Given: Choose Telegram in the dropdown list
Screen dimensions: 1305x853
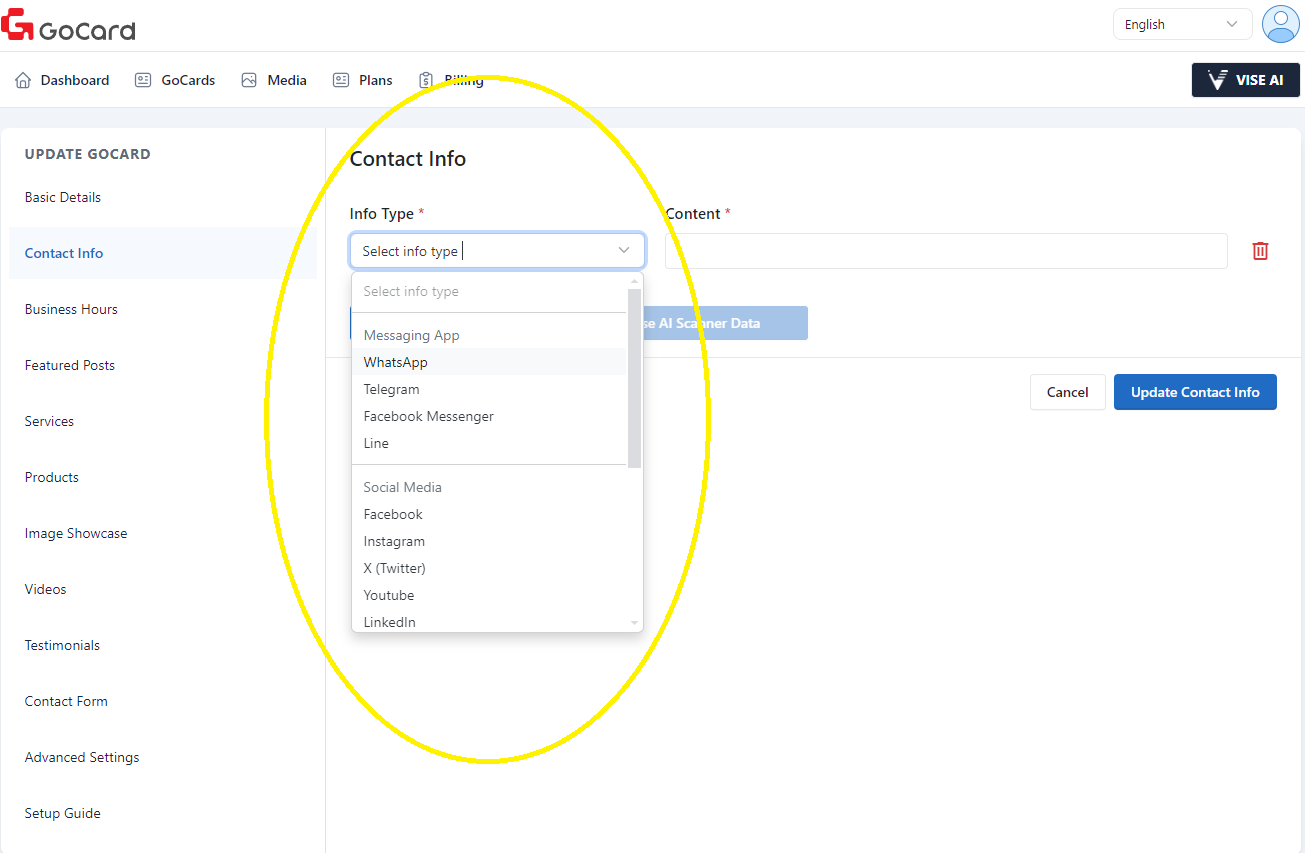Looking at the screenshot, I should 391,389.
